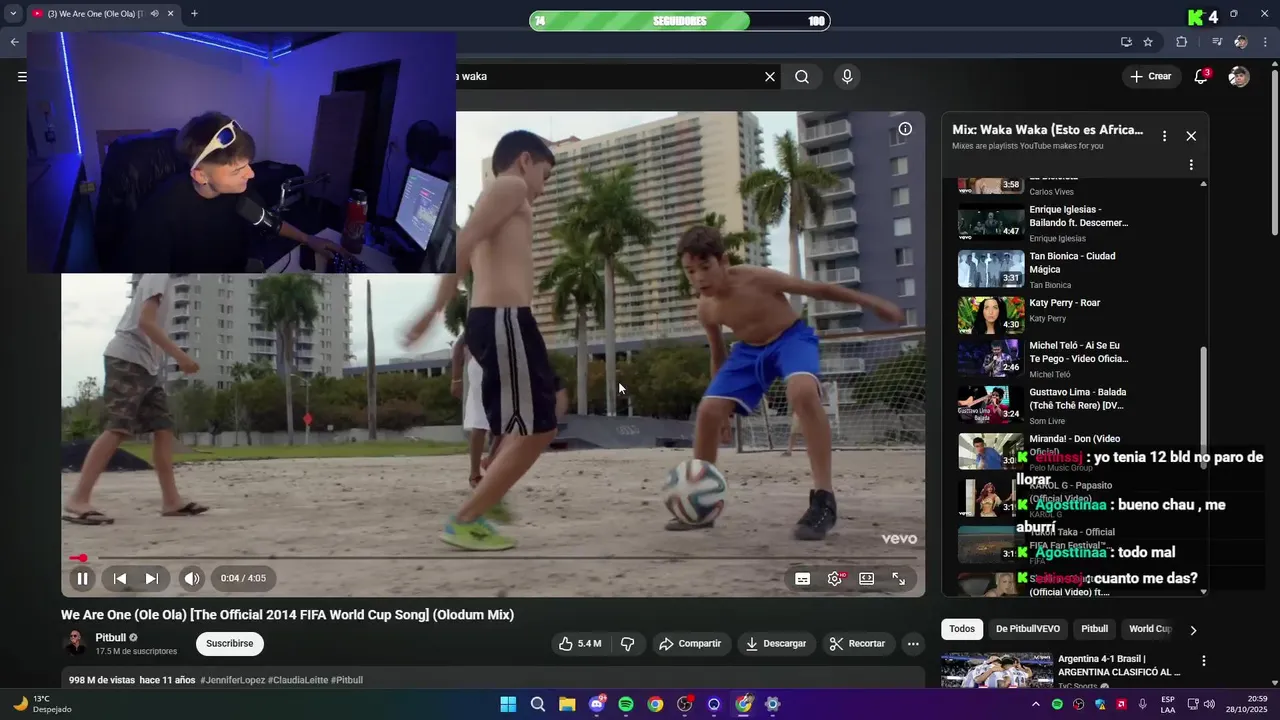Viewport: 1280px width, 720px height.
Task: Open the Pitbull channel name link
Action: tap(111, 638)
